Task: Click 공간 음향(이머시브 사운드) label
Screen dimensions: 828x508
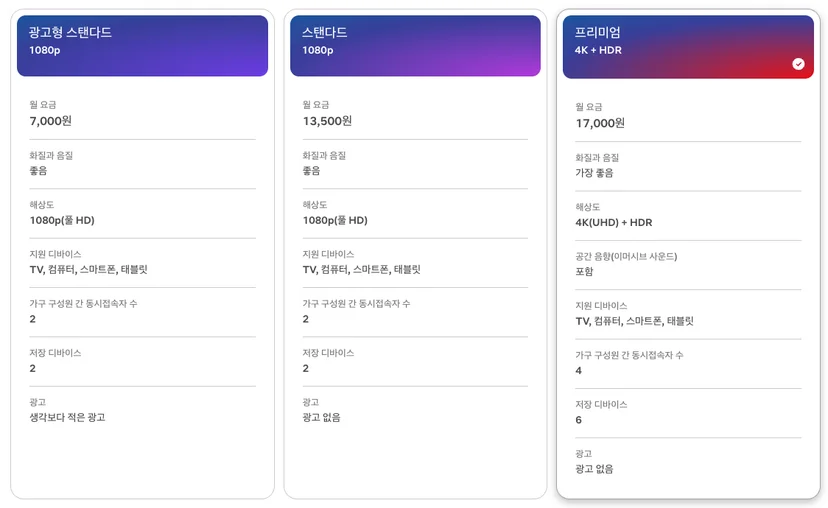Action: (626, 256)
